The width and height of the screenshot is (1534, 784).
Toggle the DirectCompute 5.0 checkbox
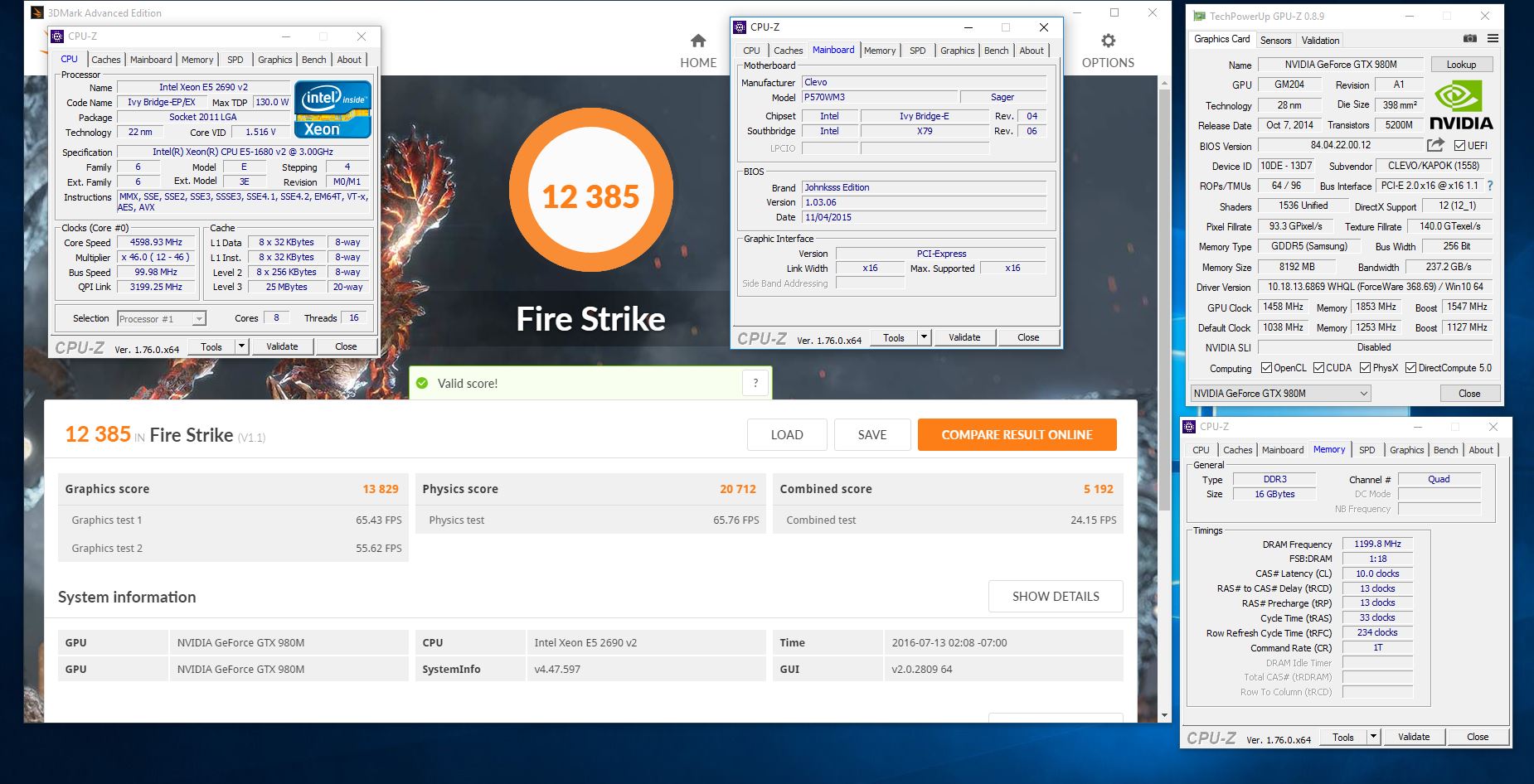[1410, 368]
